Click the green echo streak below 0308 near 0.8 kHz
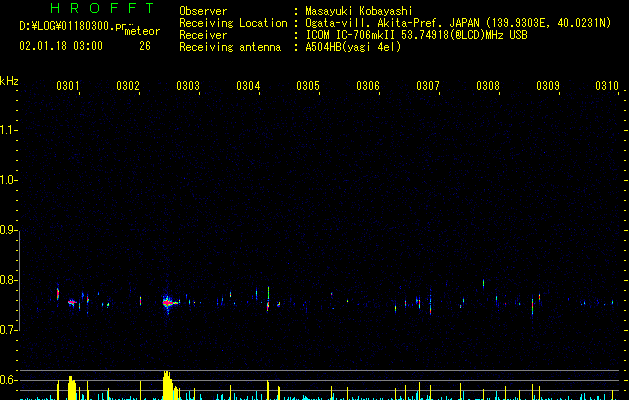The image size is (629, 400). pos(483,283)
